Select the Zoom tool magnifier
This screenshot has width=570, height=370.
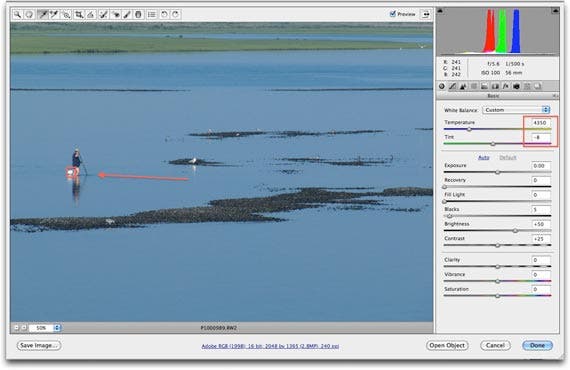(x=17, y=15)
